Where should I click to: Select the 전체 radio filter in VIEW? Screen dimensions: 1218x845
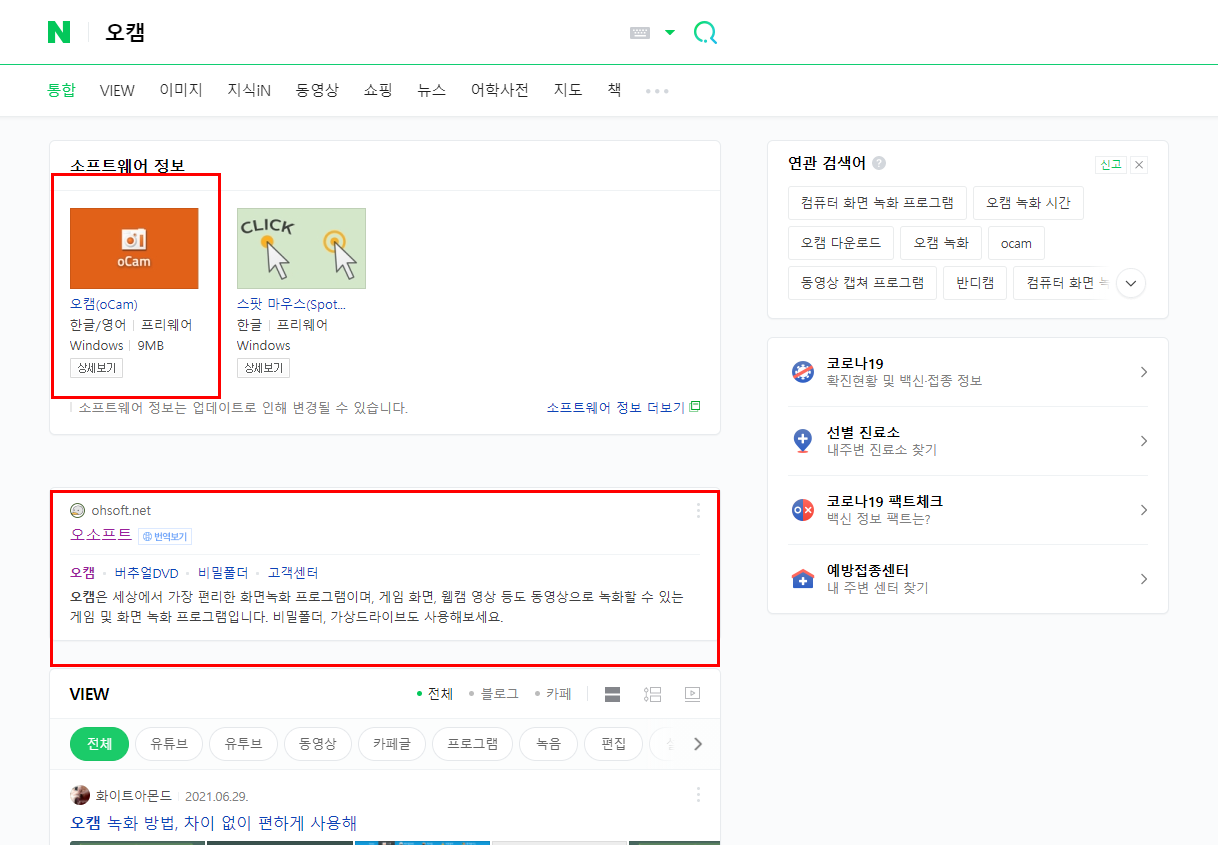(x=435, y=694)
